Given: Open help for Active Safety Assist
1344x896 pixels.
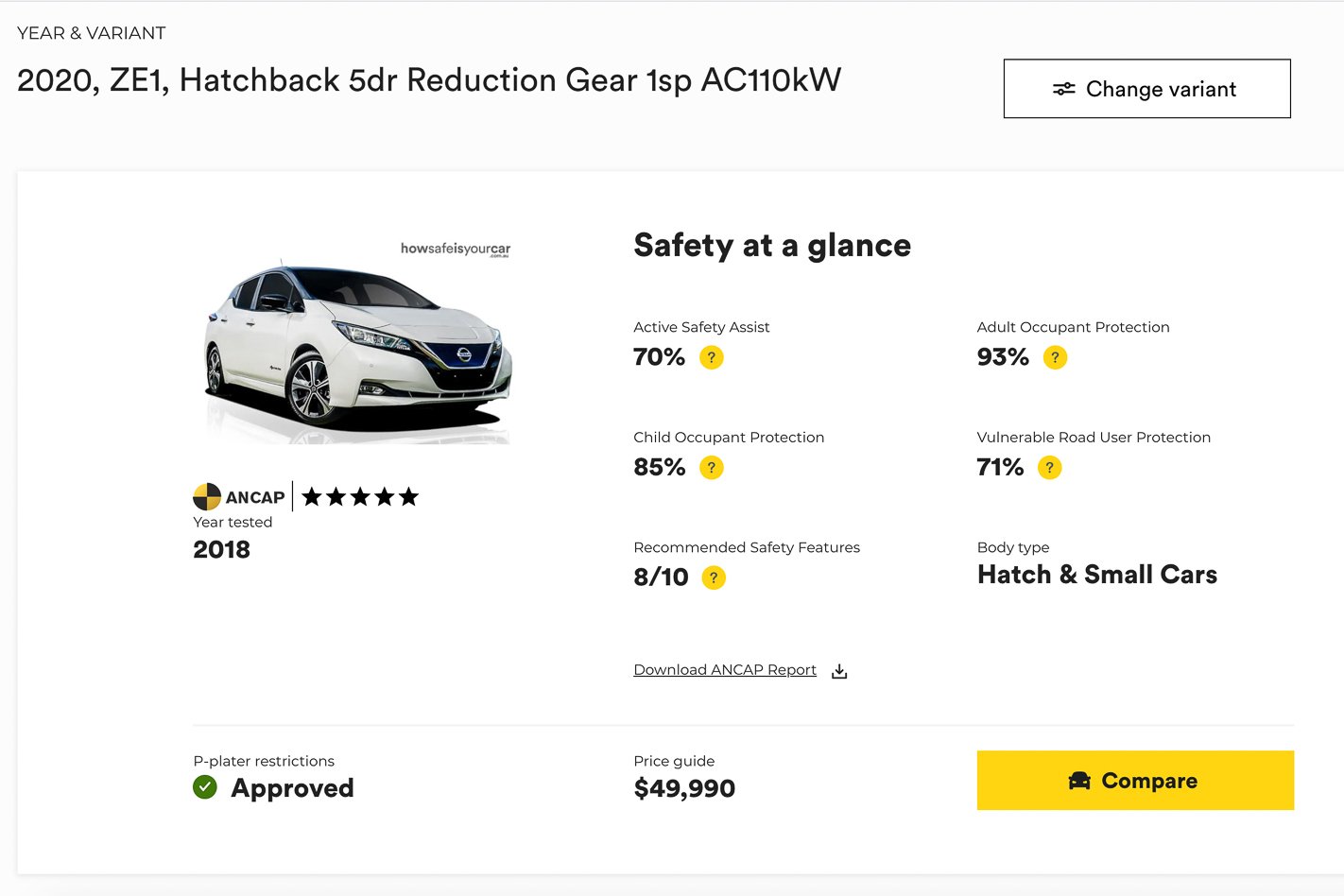Looking at the screenshot, I should click(711, 357).
